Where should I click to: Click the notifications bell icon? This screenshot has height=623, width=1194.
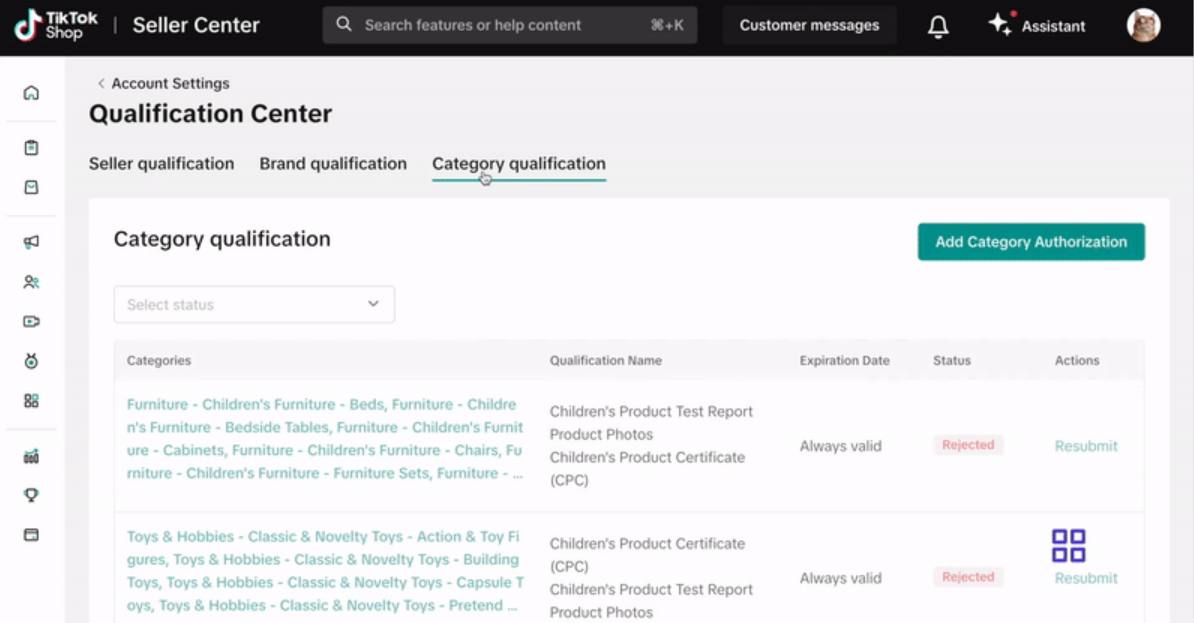(938, 26)
